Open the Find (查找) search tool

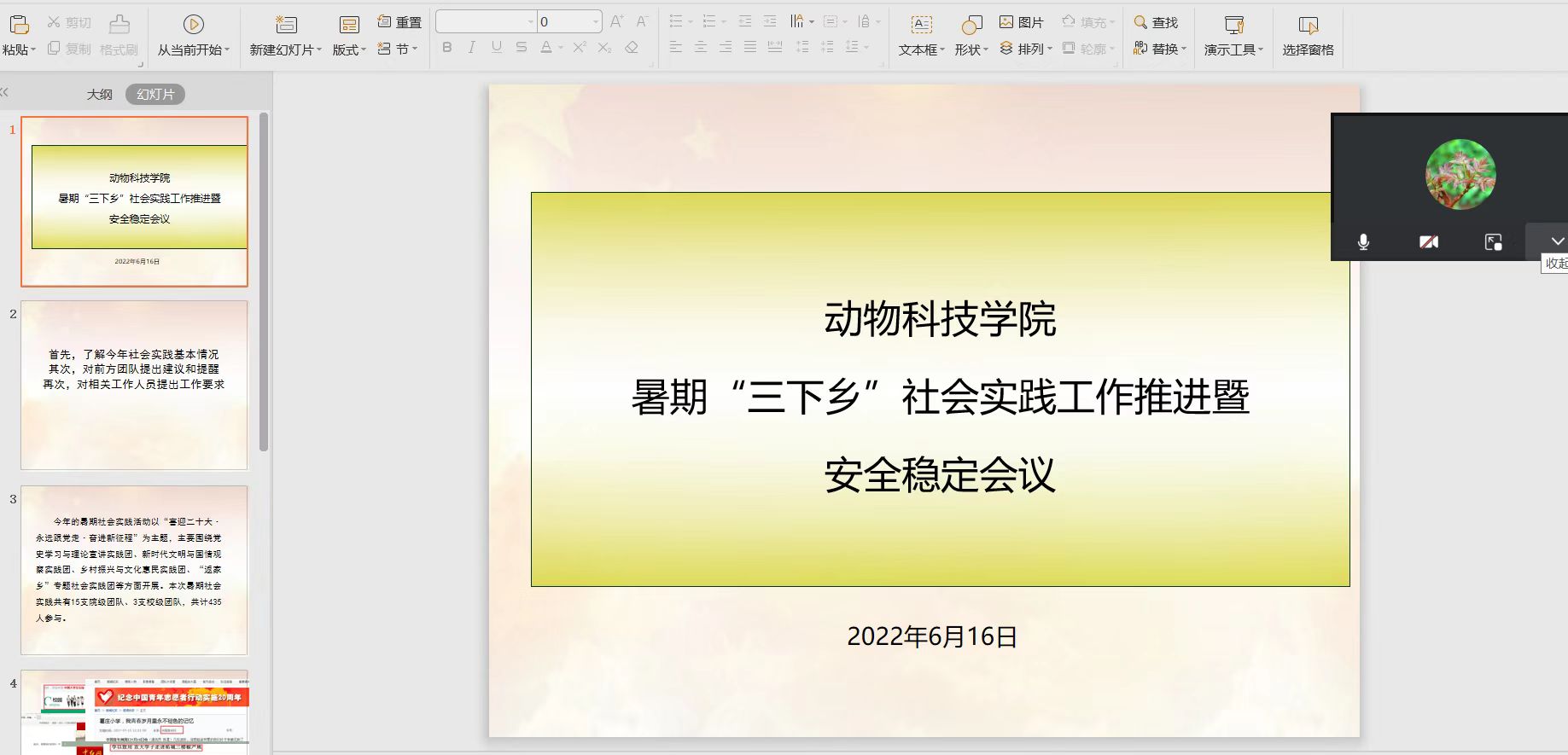pos(1156,22)
